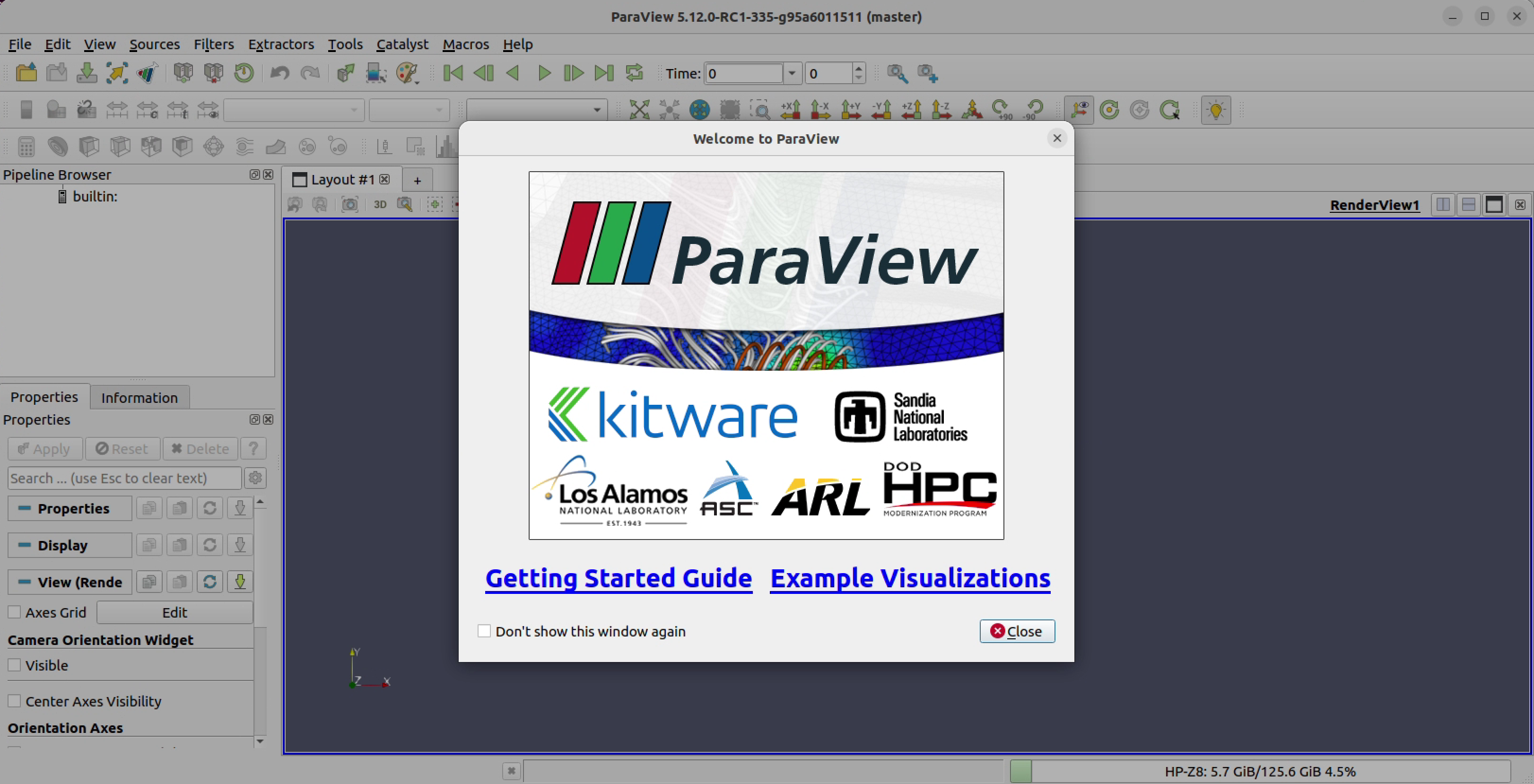Toggle loop animation icon
The width and height of the screenshot is (1534, 784).
pos(635,73)
